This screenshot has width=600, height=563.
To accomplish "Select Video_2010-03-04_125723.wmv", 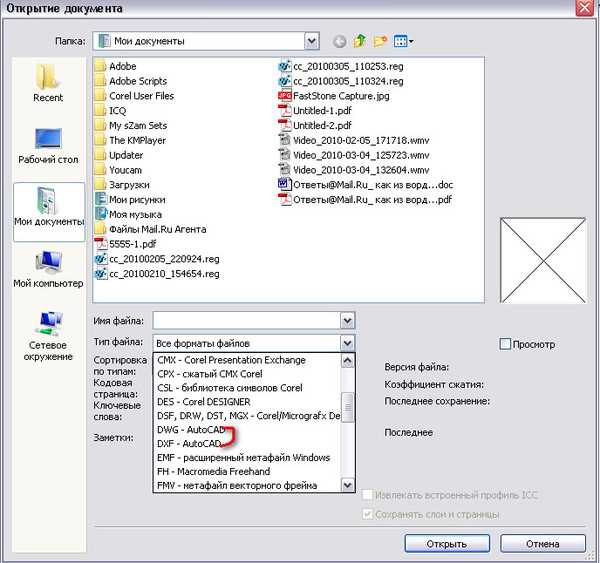I will pos(354,155).
